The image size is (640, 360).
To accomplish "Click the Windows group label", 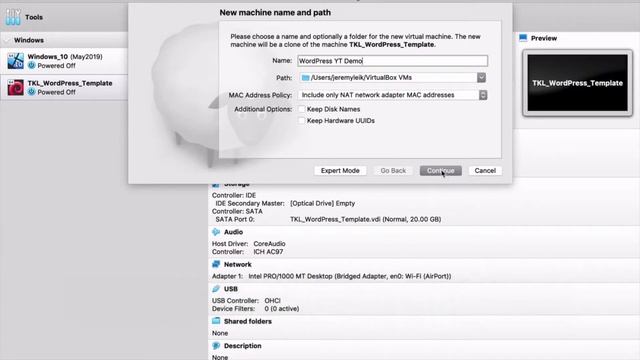I will (x=29, y=40).
